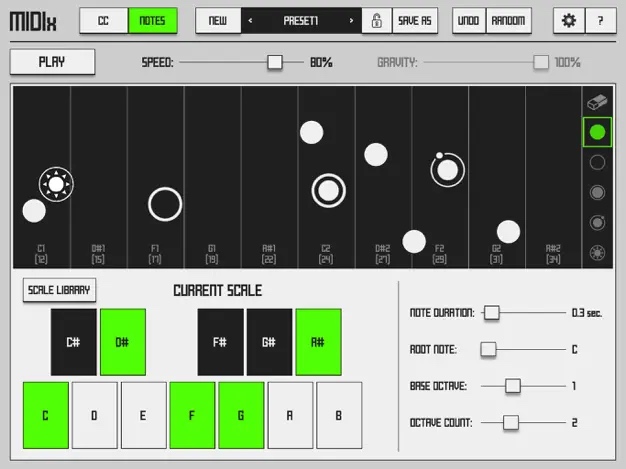626x469 pixels.
Task: Toggle the C white key
Action: [46, 416]
